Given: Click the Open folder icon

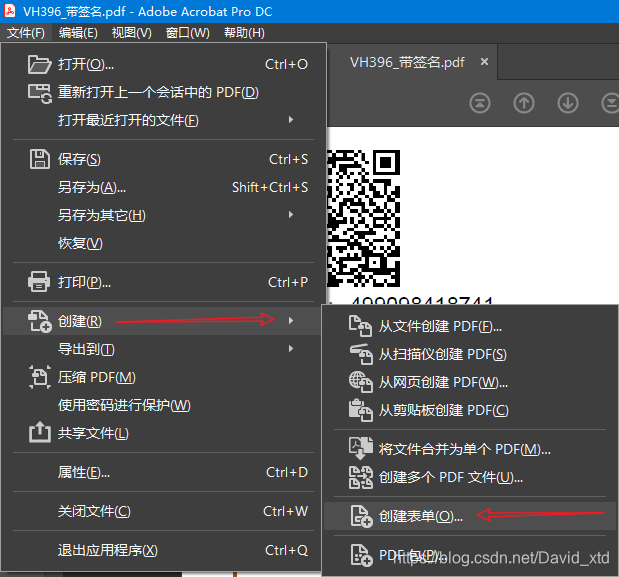Looking at the screenshot, I should (39, 64).
